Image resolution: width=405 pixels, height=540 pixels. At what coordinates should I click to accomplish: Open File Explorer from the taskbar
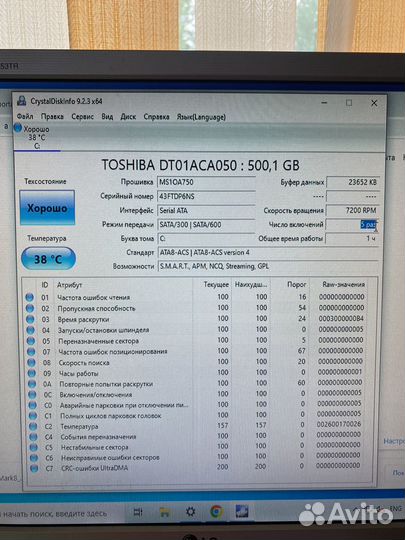164,512
